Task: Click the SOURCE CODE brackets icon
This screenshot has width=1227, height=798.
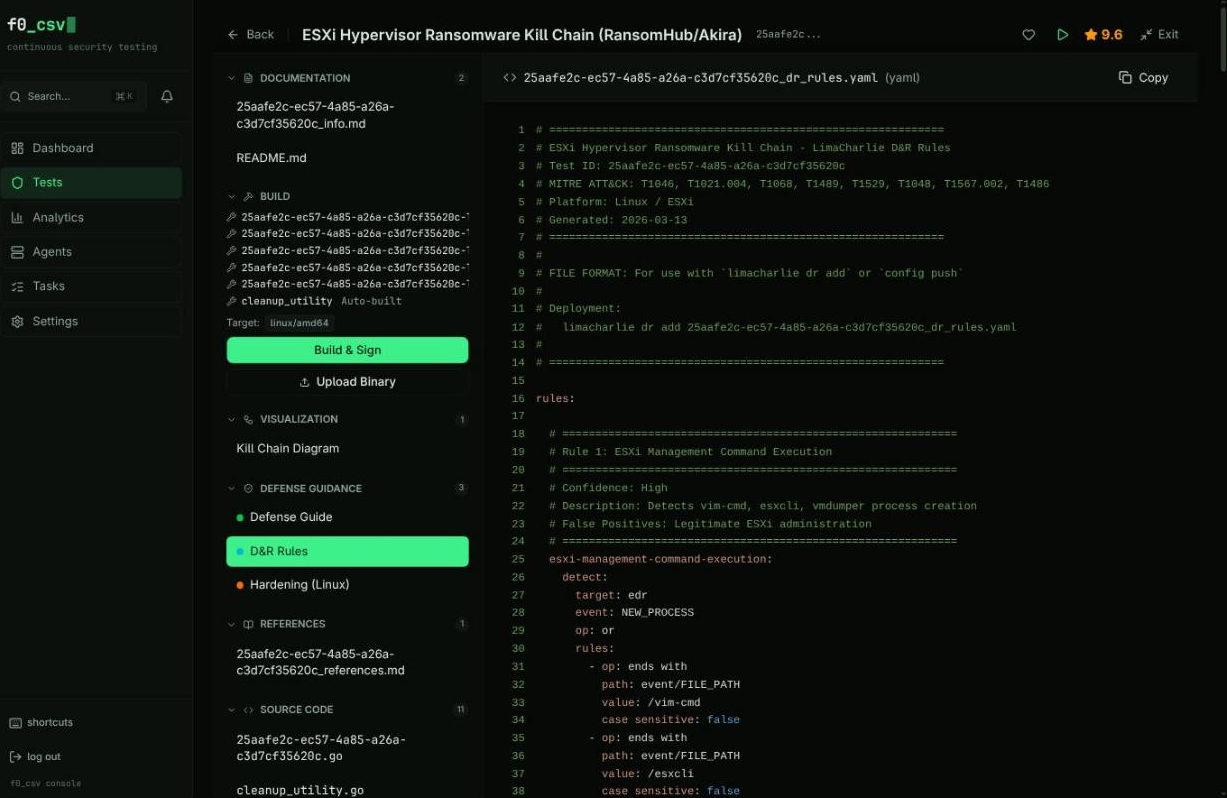Action: (x=248, y=709)
